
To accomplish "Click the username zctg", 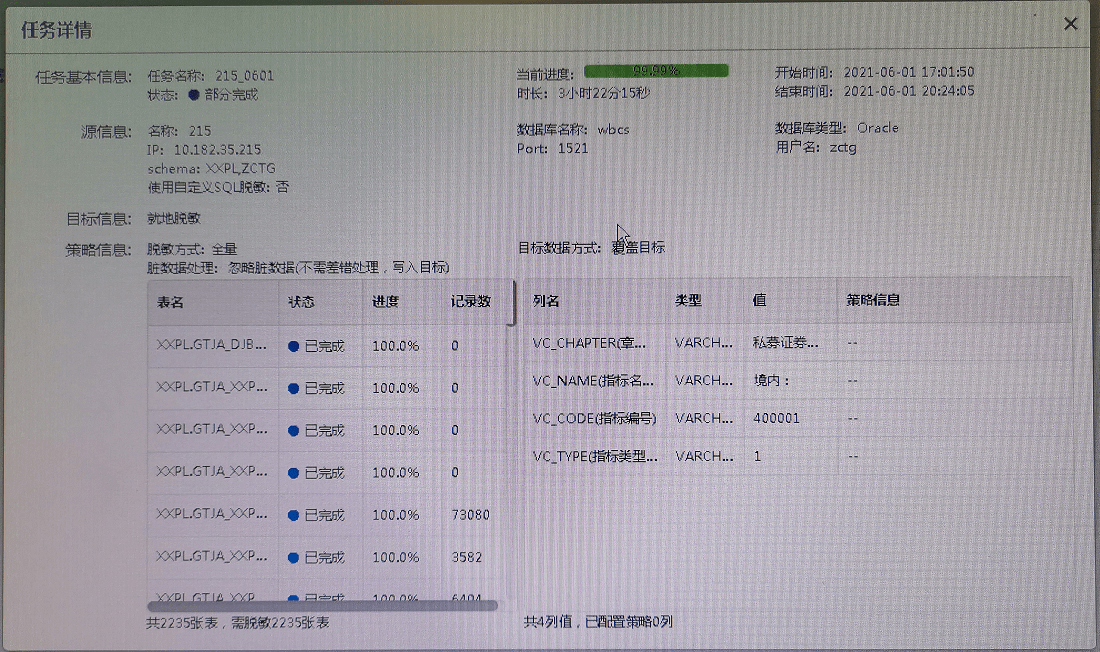I will pos(843,147).
